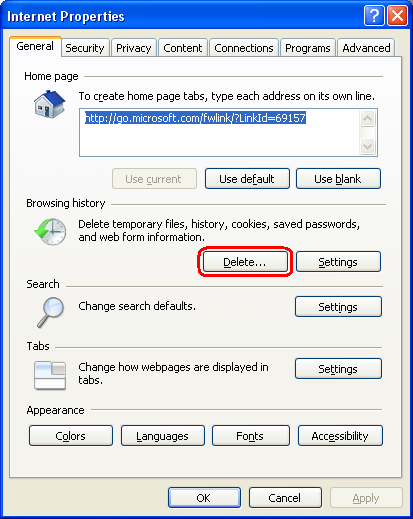Open the Languages button

click(163, 435)
